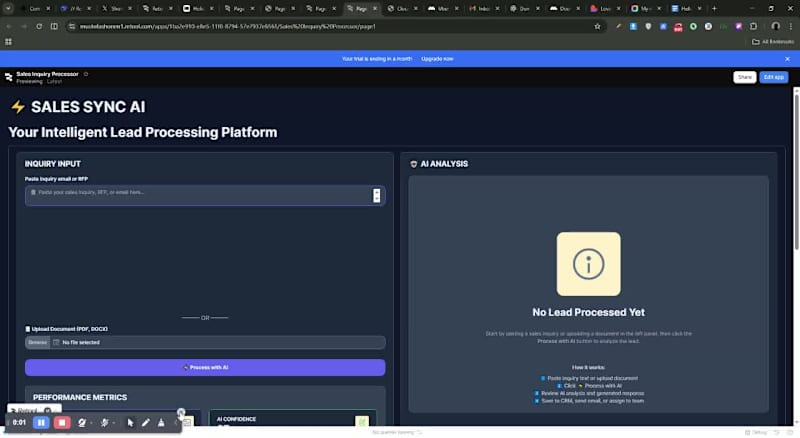800x438 pixels.
Task: Reload the current page
Action: pos(39,26)
